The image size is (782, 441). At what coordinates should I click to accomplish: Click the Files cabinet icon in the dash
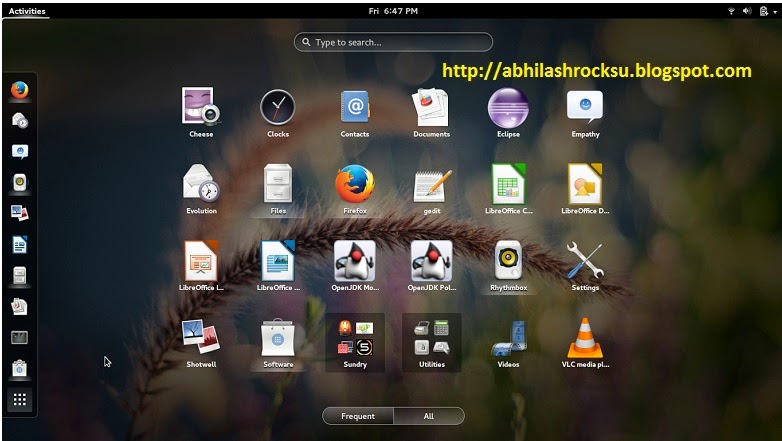click(19, 275)
